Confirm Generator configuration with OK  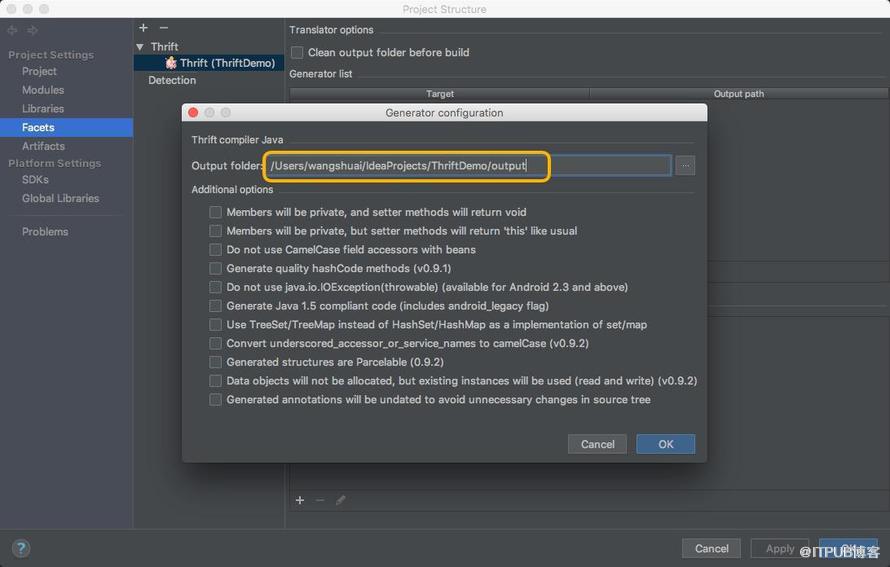point(666,444)
